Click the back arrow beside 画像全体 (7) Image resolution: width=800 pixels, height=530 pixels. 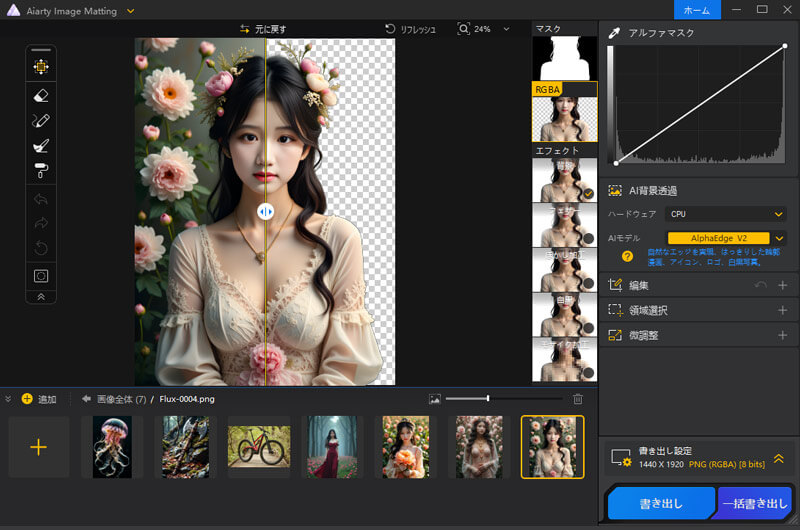[x=86, y=399]
